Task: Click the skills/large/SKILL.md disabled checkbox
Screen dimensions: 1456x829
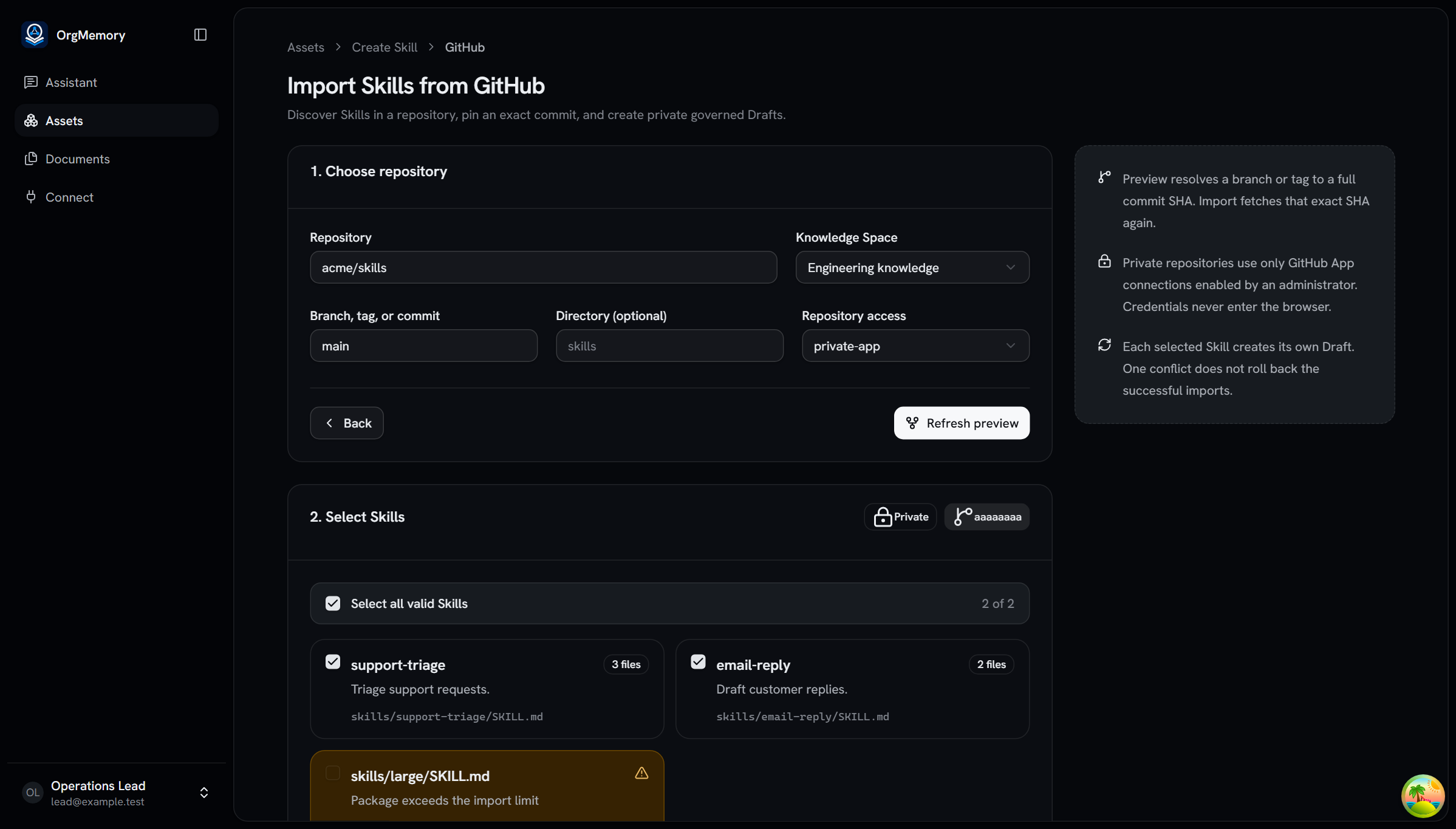Action: (333, 773)
